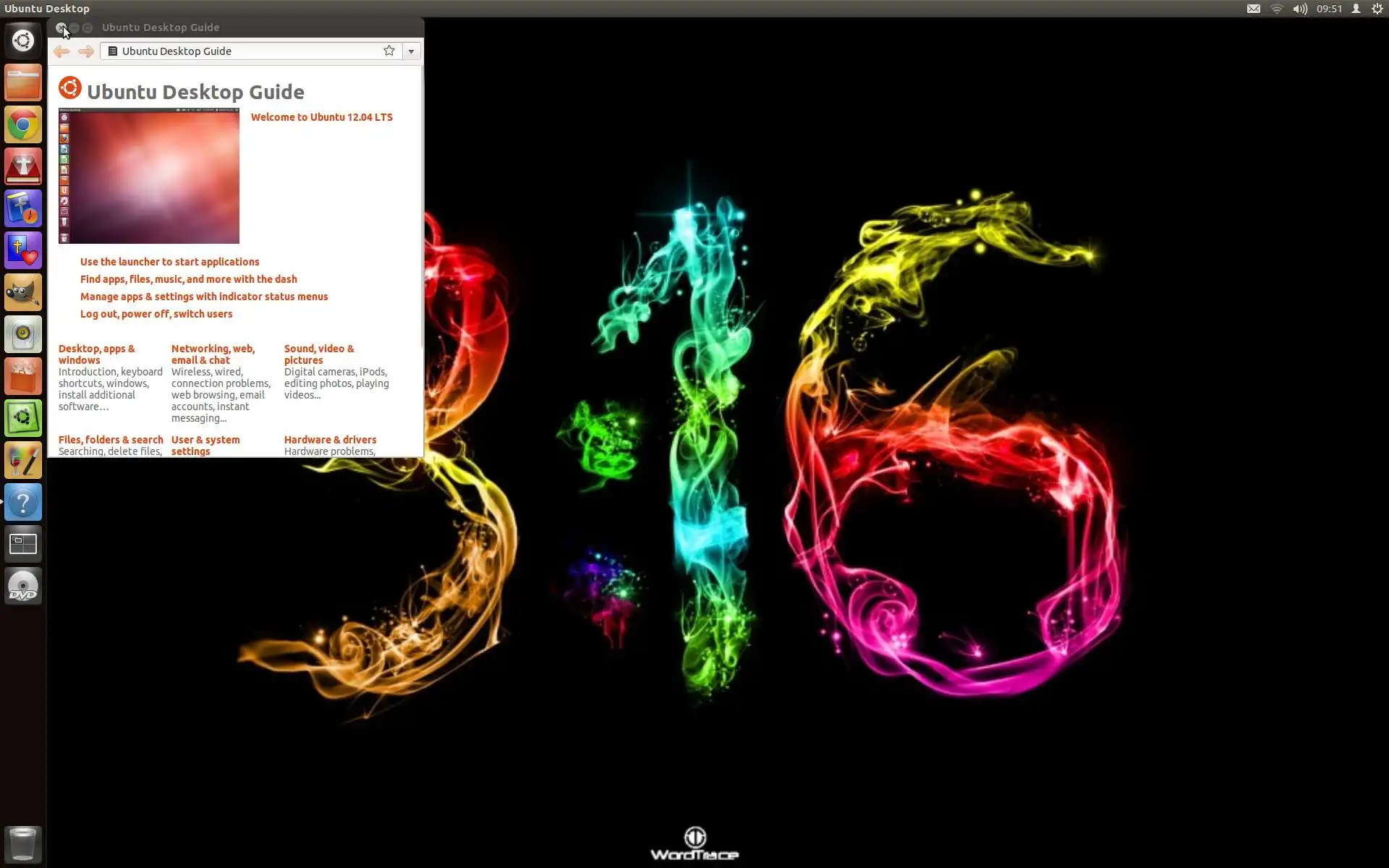This screenshot has width=1389, height=868.
Task: Open the Workspace Switcher icon
Action: [23, 544]
